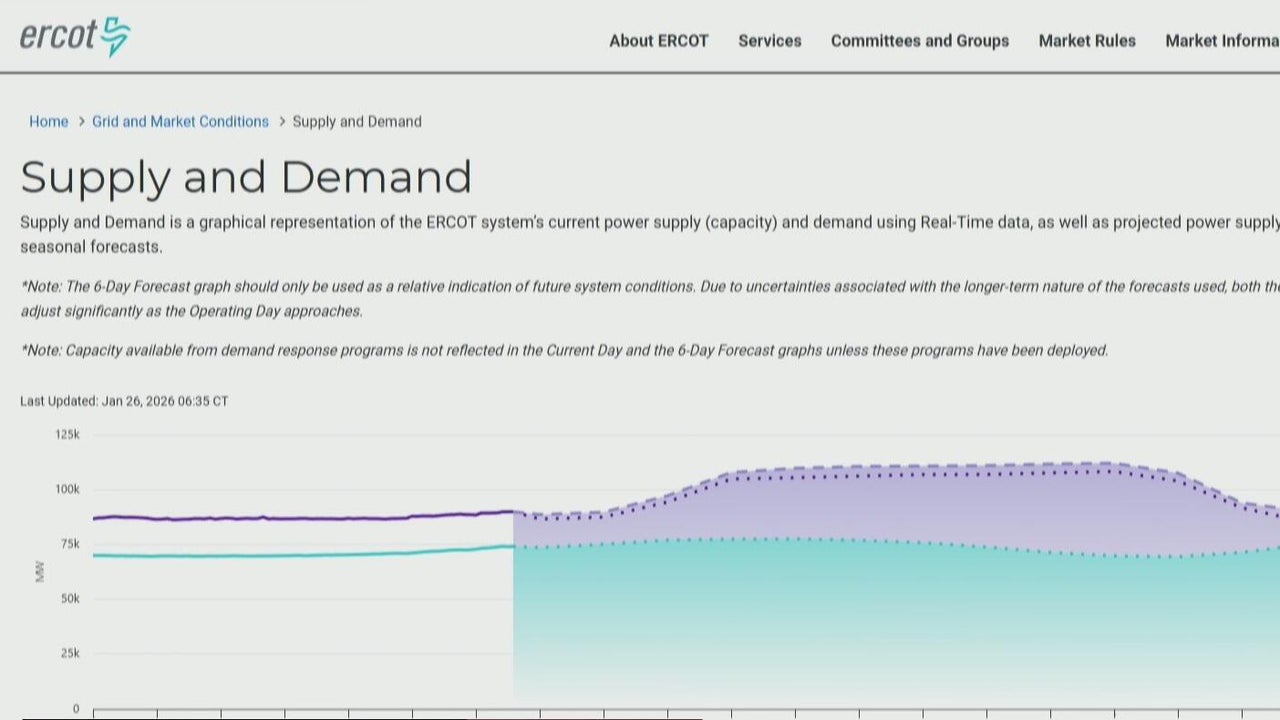
Task: Click the breadcrumb chevron right after Home
Action: pyautogui.click(x=81, y=122)
